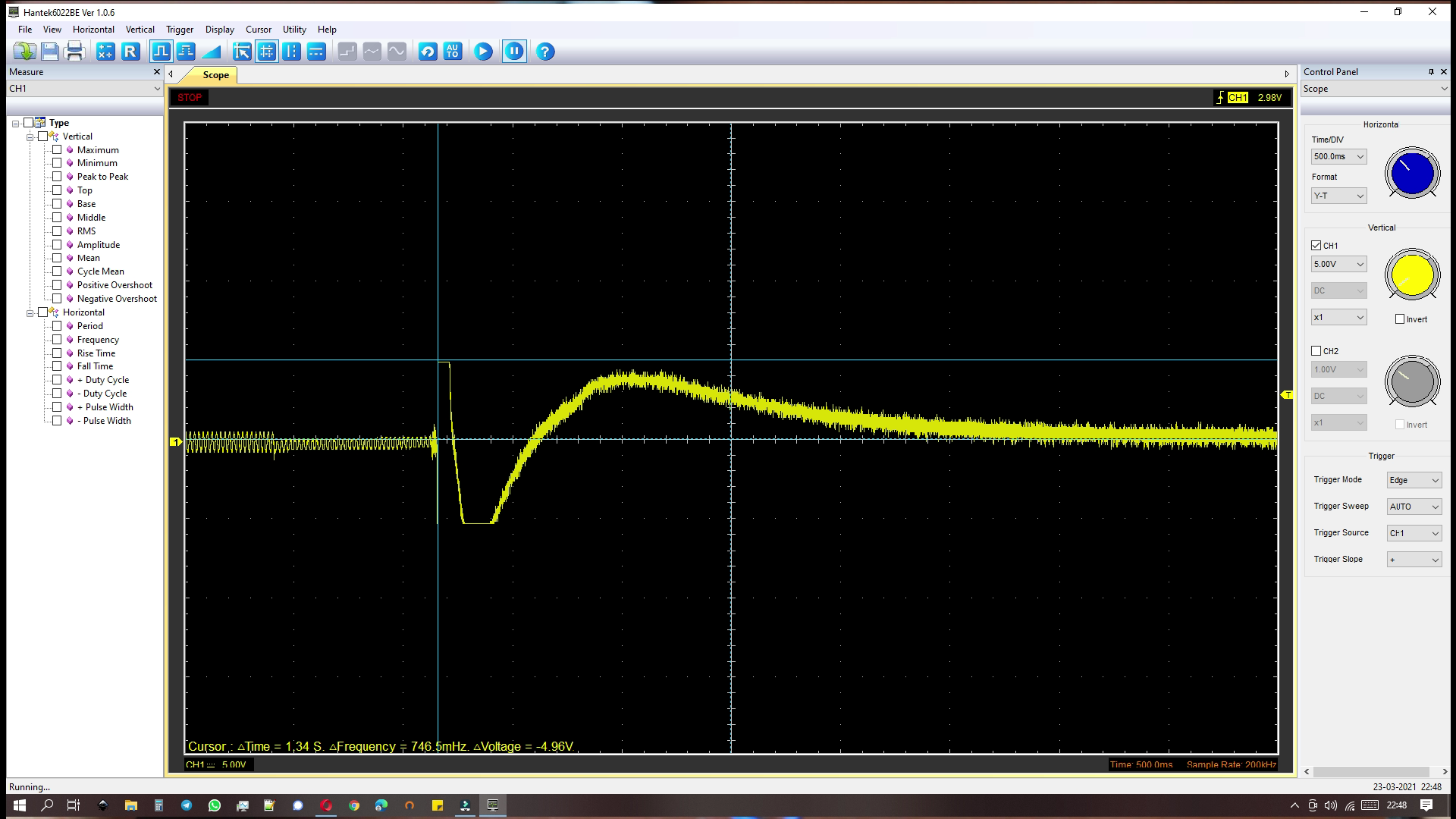
Task: Click the Open file toolbar icon
Action: tap(24, 52)
